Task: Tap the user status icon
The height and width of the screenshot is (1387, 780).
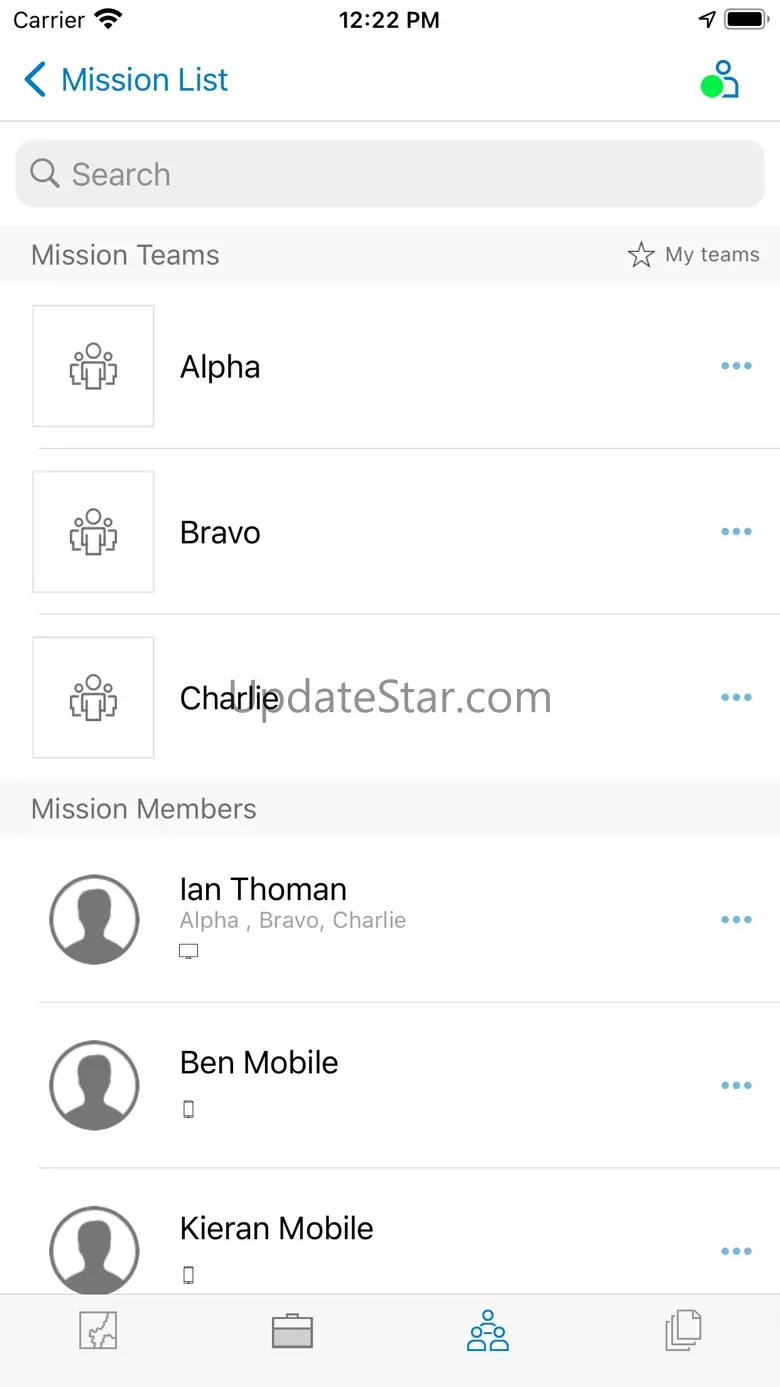Action: [720, 80]
